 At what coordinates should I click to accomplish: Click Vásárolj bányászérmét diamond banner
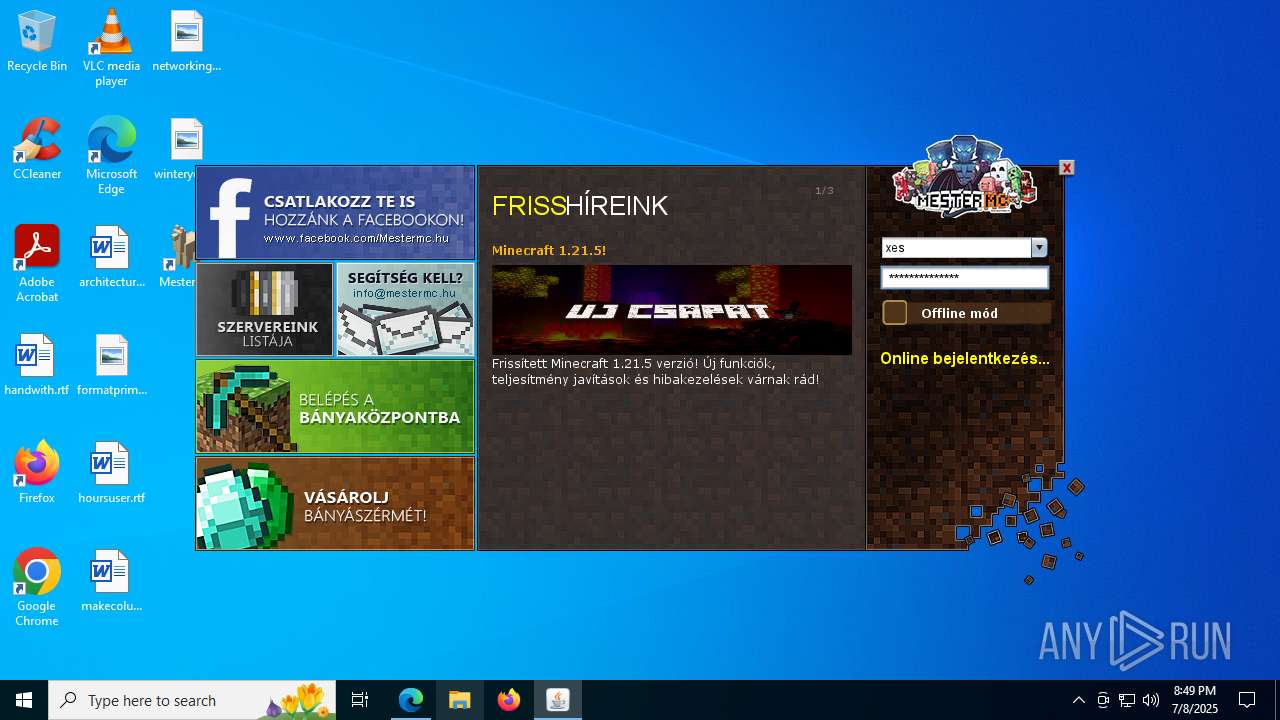pyautogui.click(x=335, y=503)
